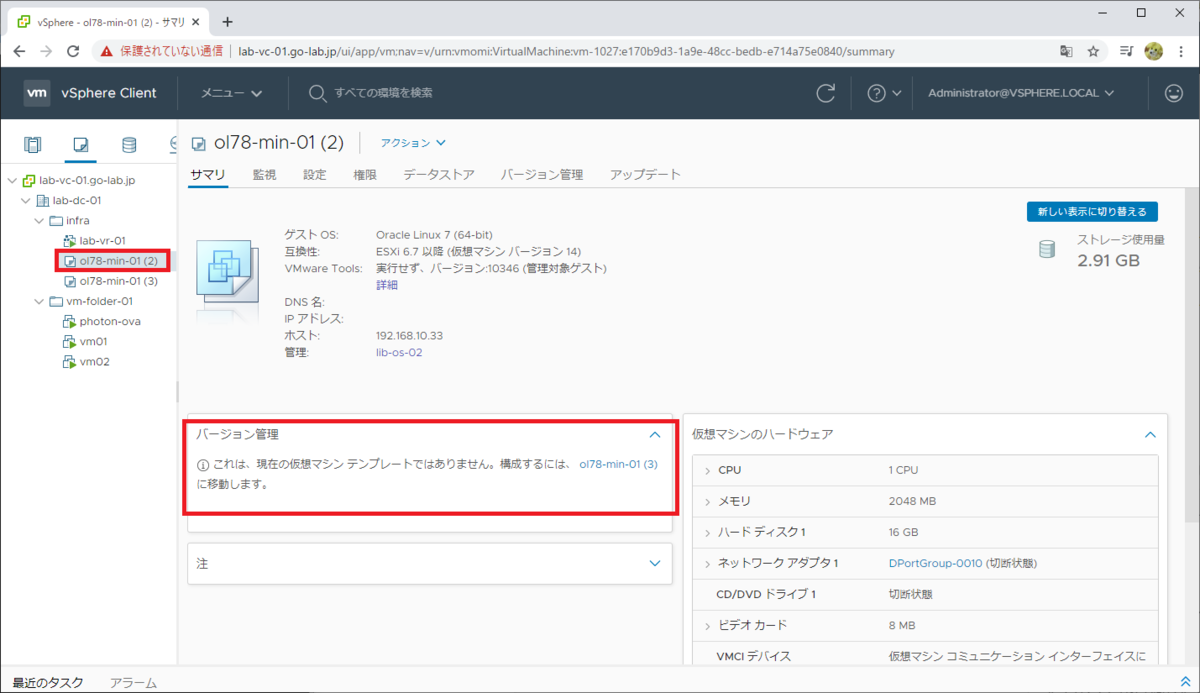Image resolution: width=1200 pixels, height=693 pixels.
Task: Click the search magnifier icon
Action: coord(317,93)
